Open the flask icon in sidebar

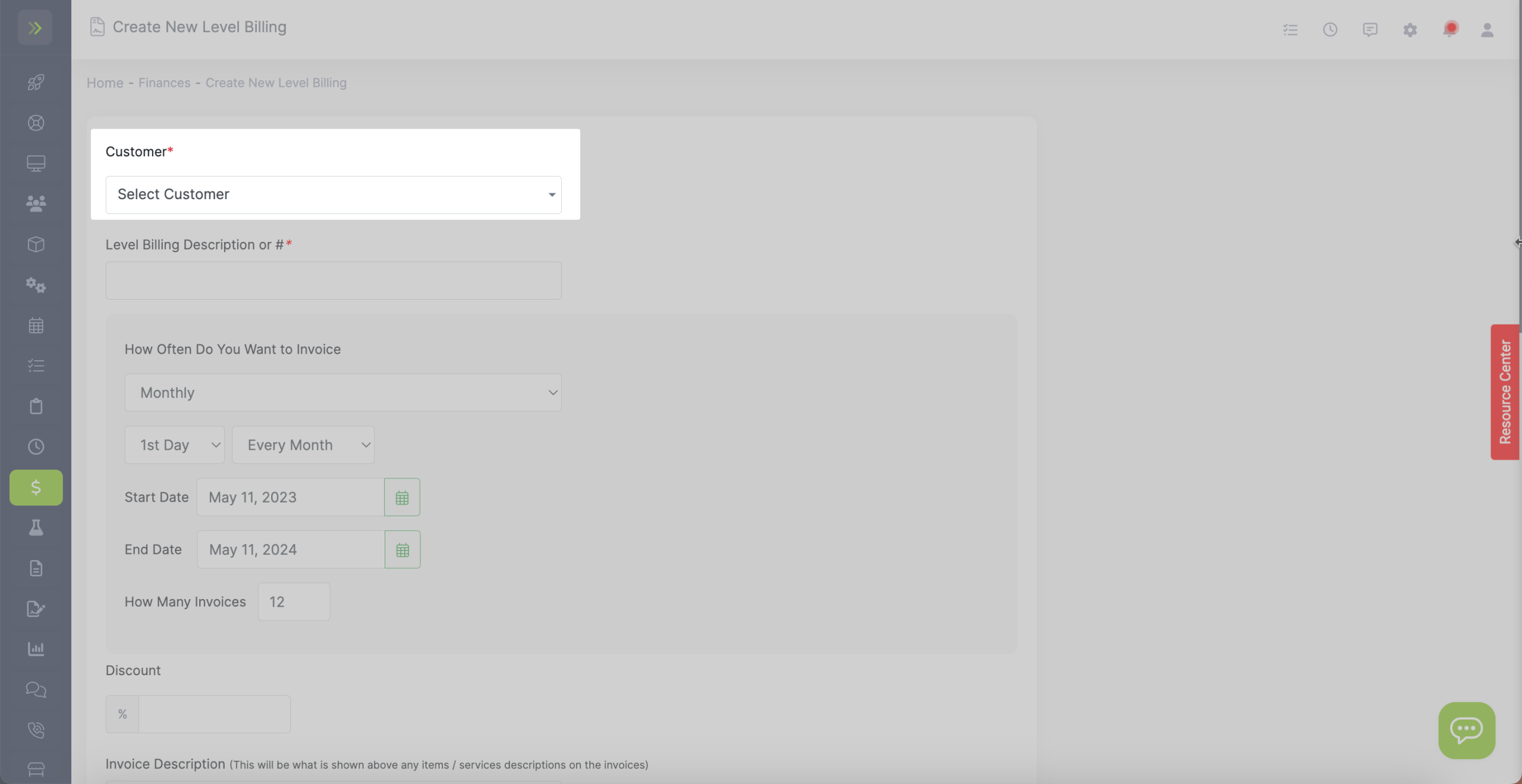[36, 528]
